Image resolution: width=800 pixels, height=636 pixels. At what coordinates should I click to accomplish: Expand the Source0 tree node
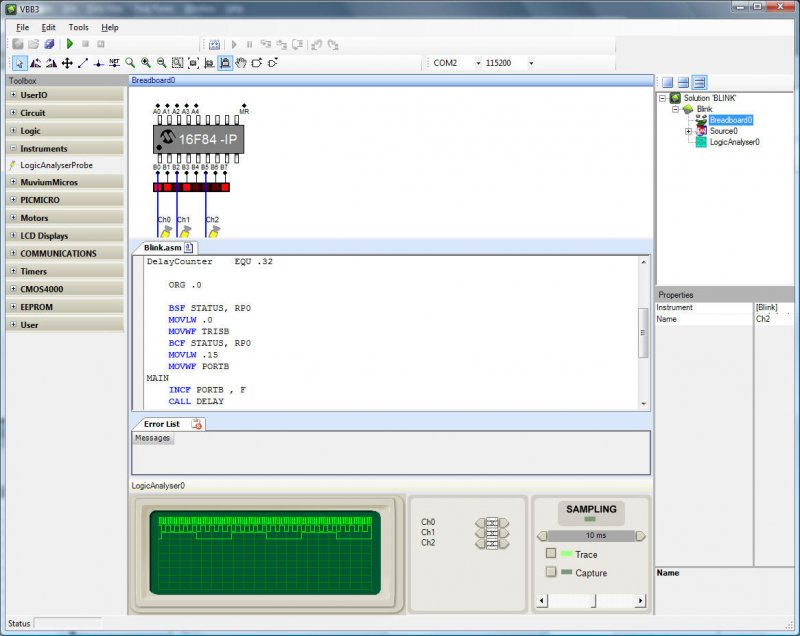(x=688, y=131)
